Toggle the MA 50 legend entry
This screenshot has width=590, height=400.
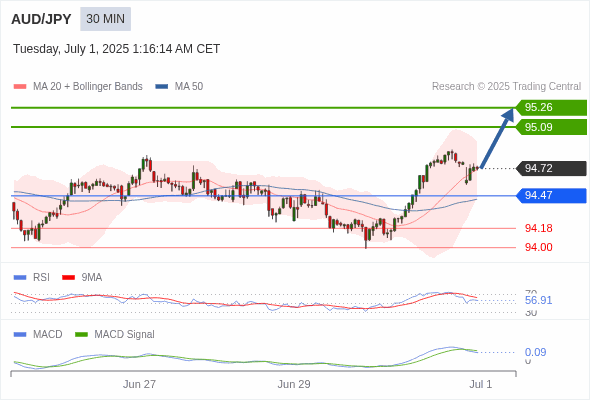coord(179,87)
